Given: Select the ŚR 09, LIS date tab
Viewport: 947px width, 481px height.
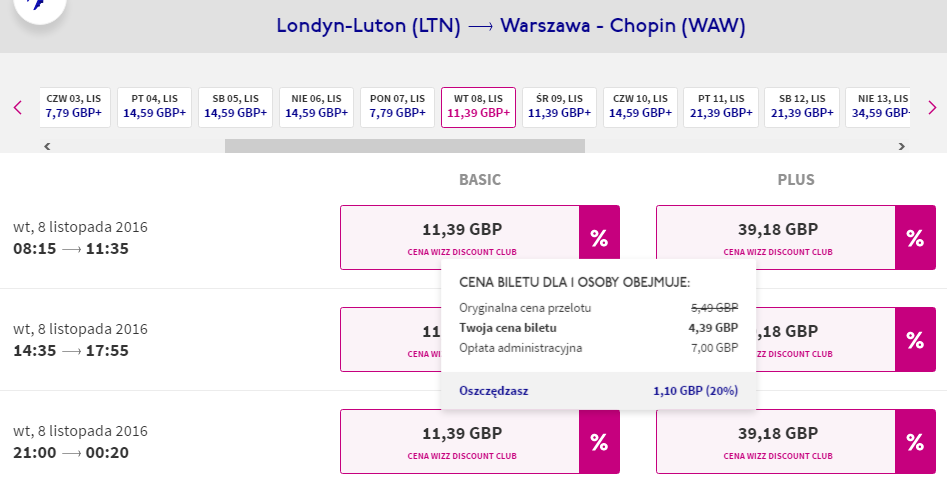Looking at the screenshot, I should [559, 108].
